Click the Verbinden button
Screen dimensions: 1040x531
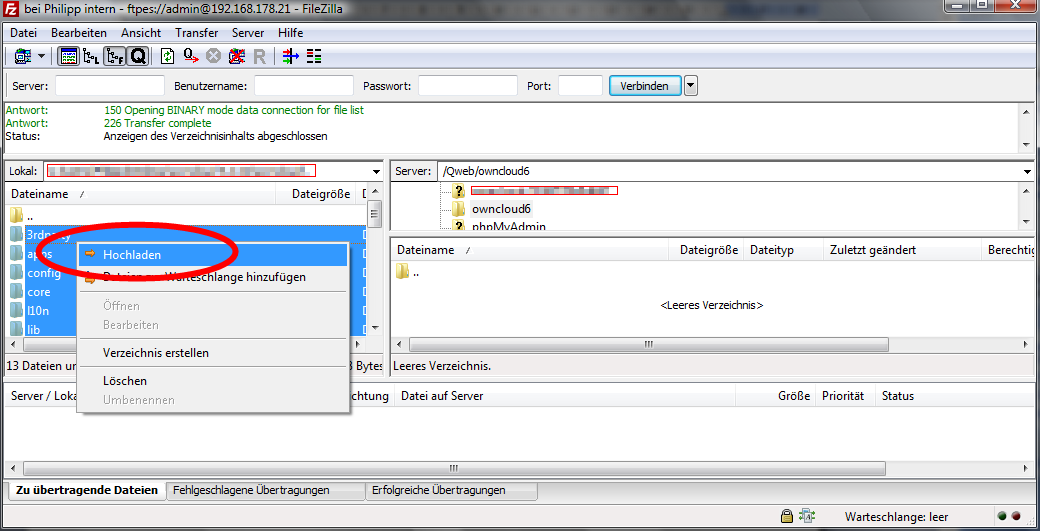tap(644, 86)
